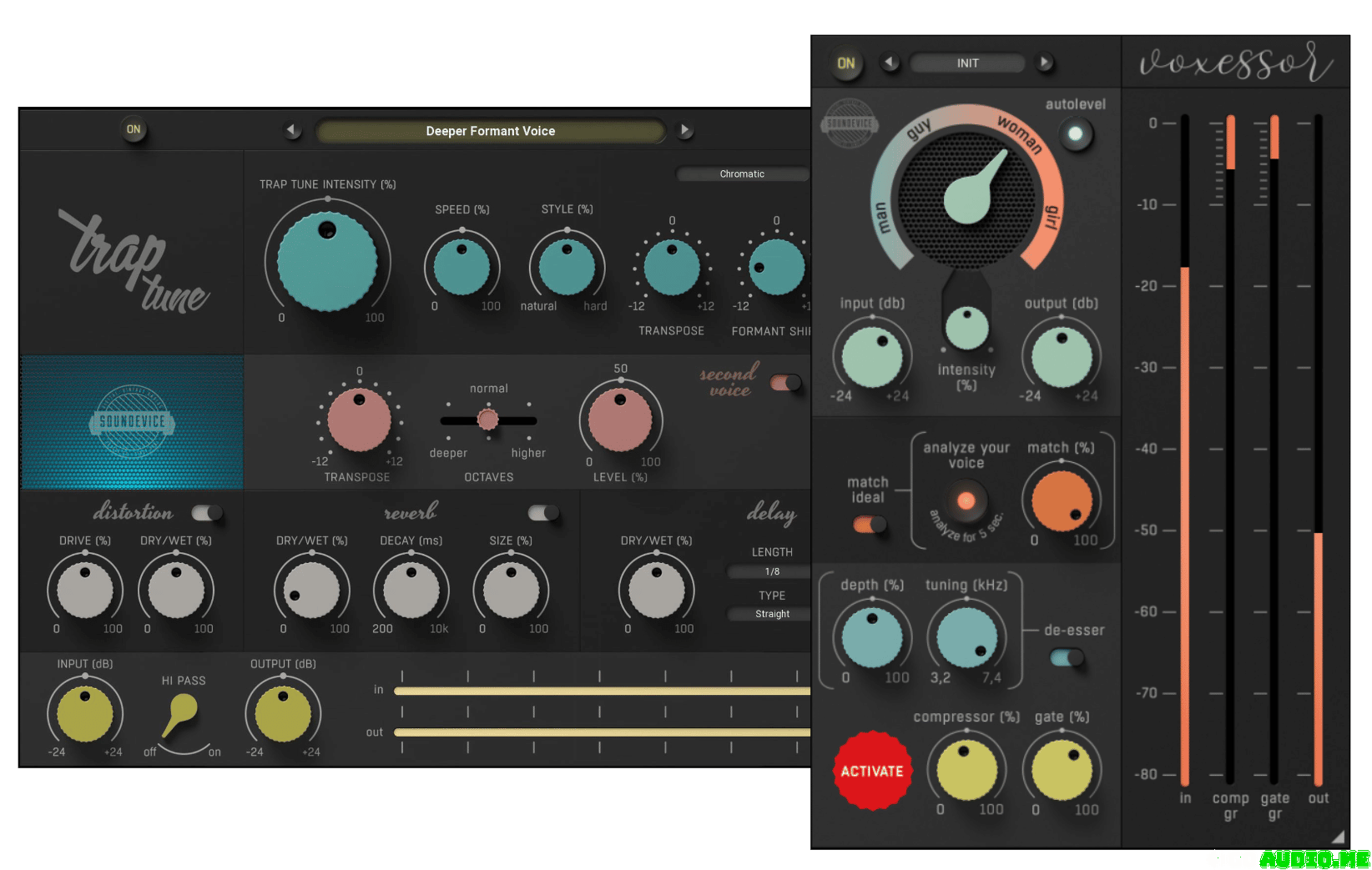The height and width of the screenshot is (870, 1372).
Task: Click the reverb Dry/Wet knob
Action: pyautogui.click(x=311, y=590)
